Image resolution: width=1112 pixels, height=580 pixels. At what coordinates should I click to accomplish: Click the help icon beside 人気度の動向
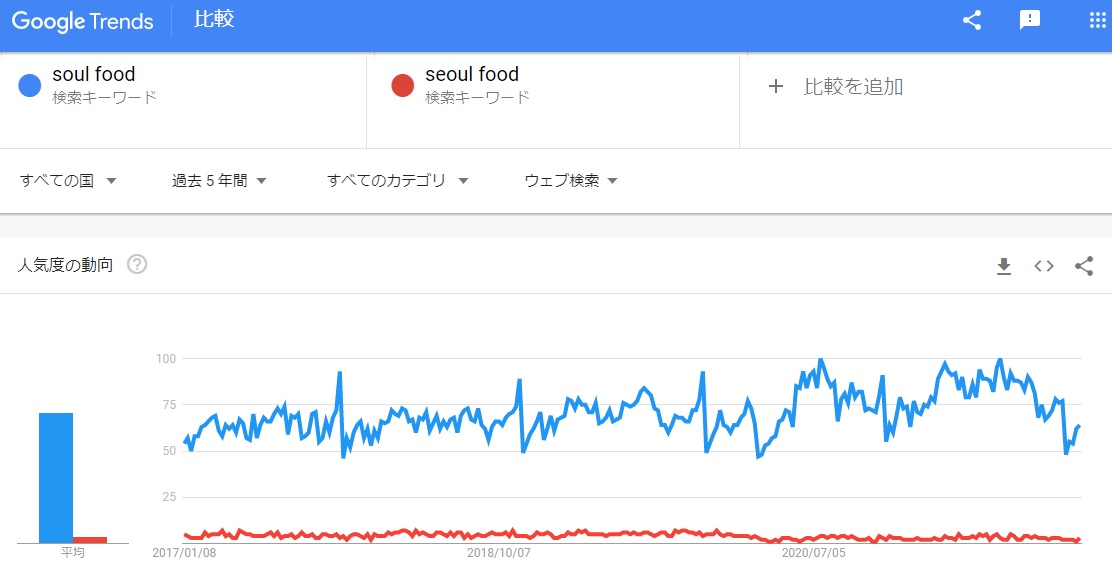pyautogui.click(x=137, y=265)
